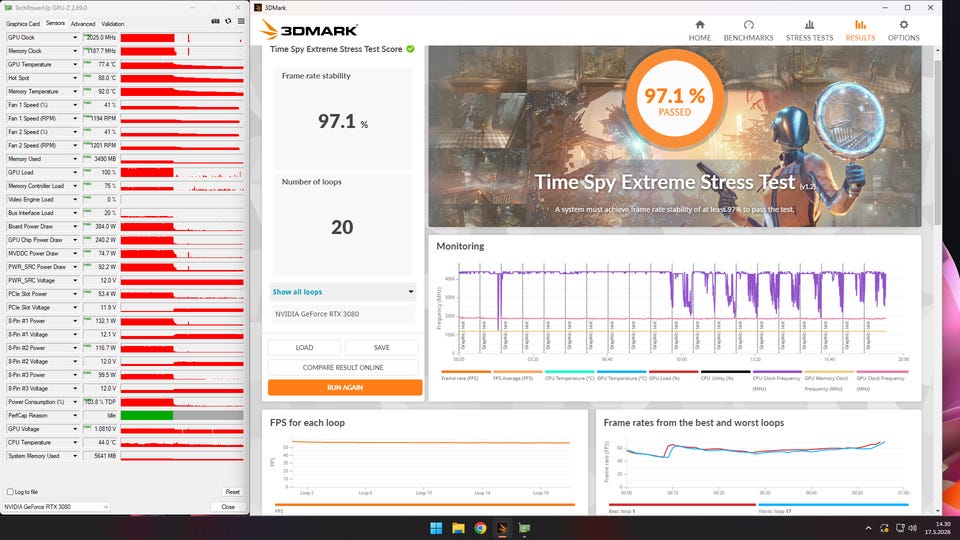Viewport: 960px width, 540px height.
Task: Click the LOAD button
Action: (x=304, y=347)
